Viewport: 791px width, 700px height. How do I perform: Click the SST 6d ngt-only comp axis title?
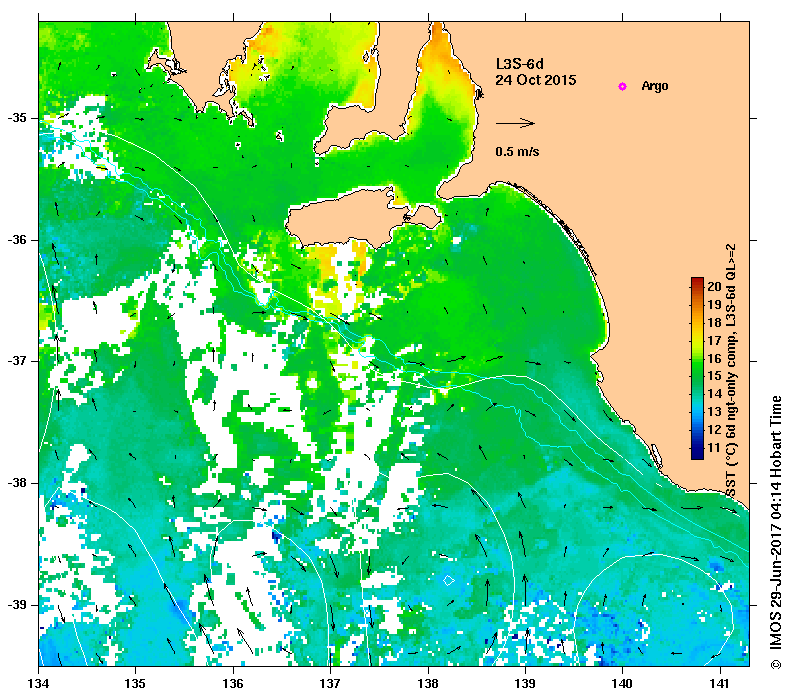tap(731, 370)
